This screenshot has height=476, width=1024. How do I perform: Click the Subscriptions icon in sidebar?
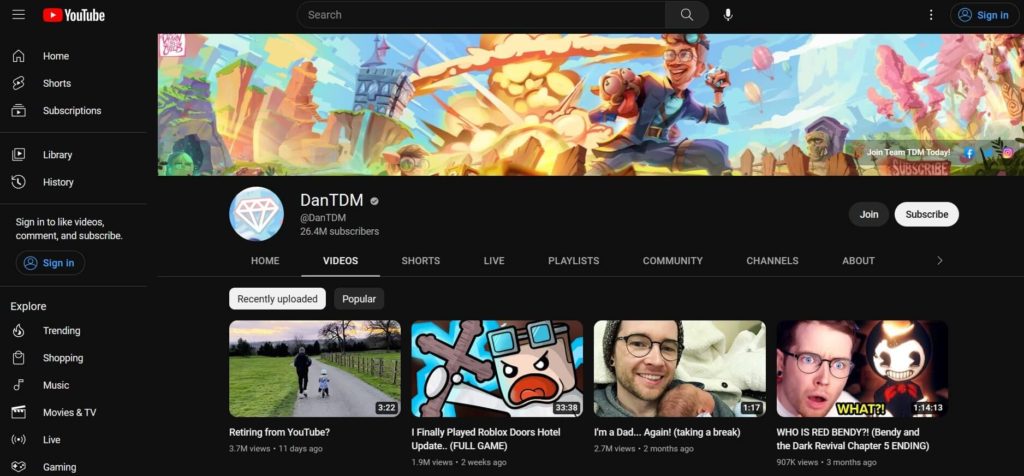18,110
